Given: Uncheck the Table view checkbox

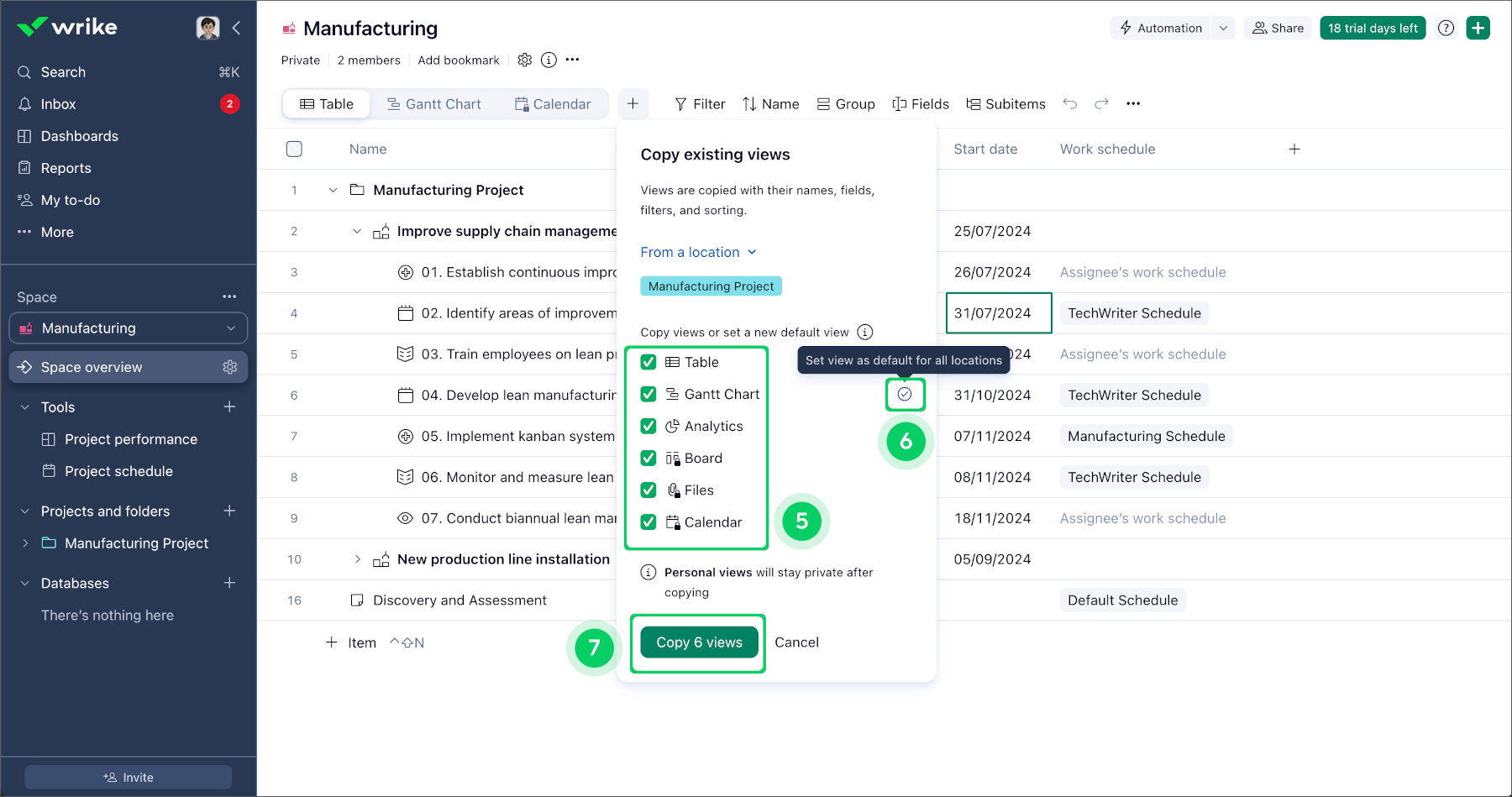Looking at the screenshot, I should click(x=648, y=362).
